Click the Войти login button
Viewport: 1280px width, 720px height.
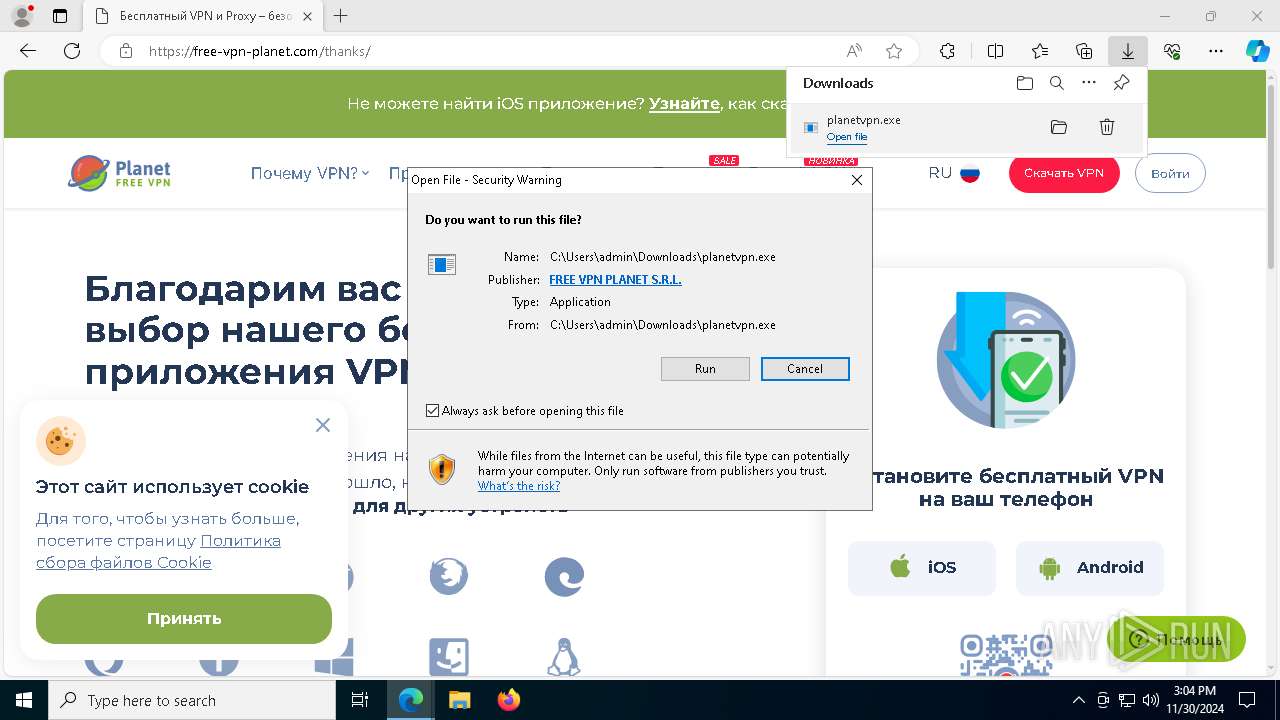pos(1170,173)
